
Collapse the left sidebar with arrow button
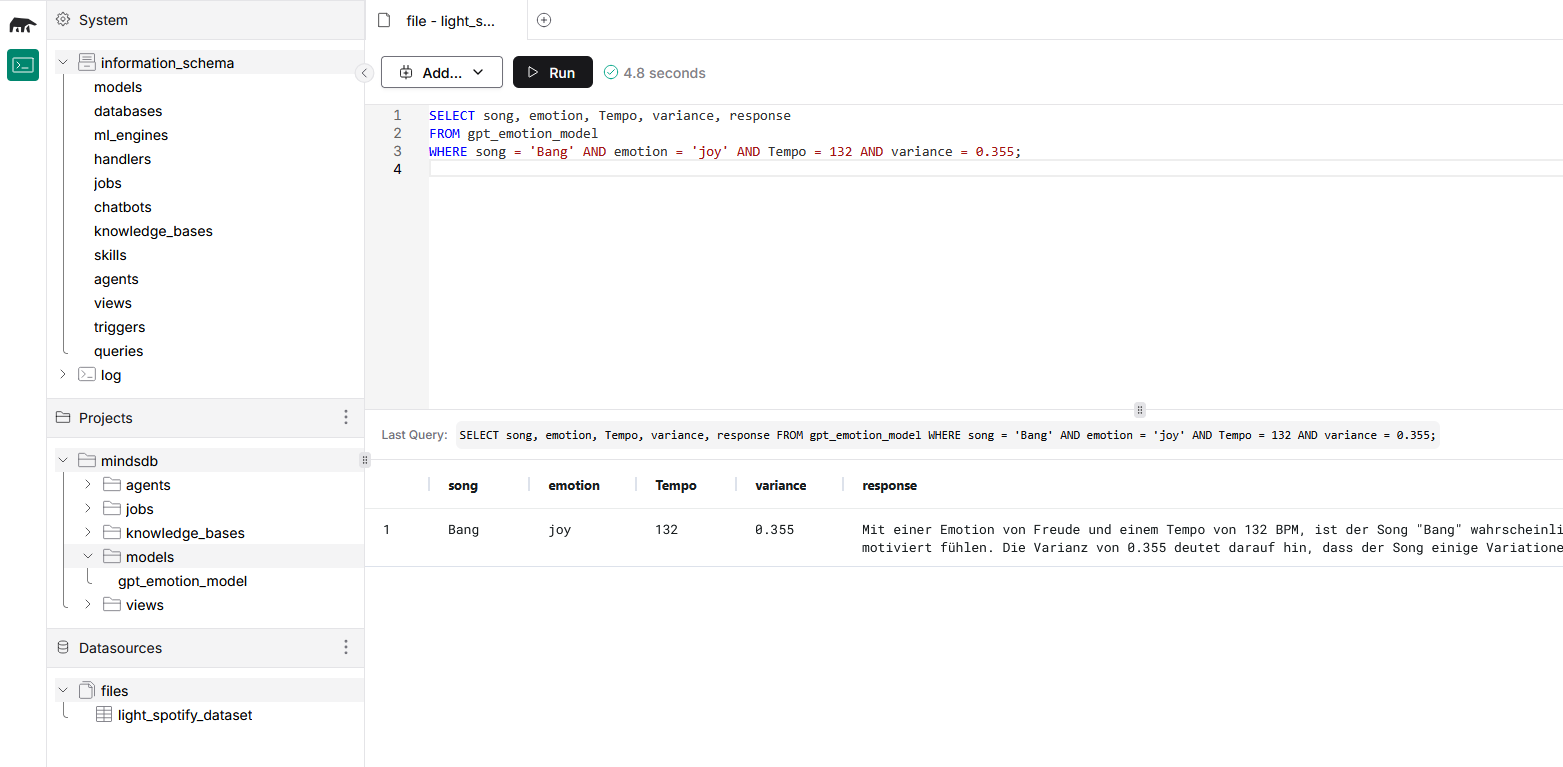pyautogui.click(x=364, y=73)
